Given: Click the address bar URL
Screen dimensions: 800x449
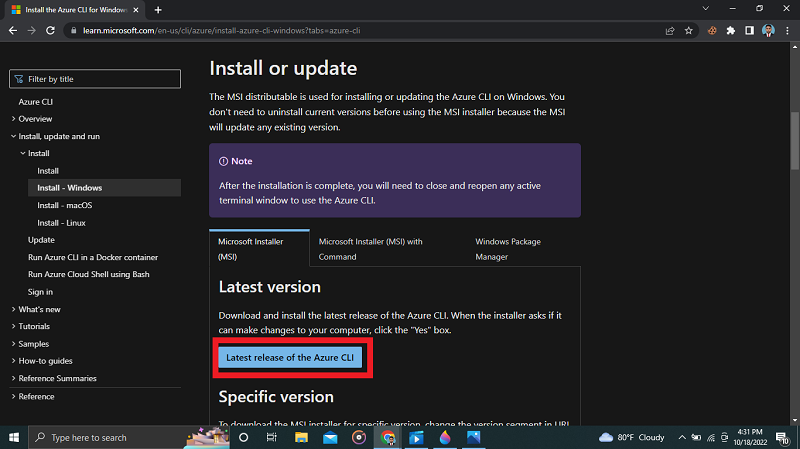Looking at the screenshot, I should 221,31.
